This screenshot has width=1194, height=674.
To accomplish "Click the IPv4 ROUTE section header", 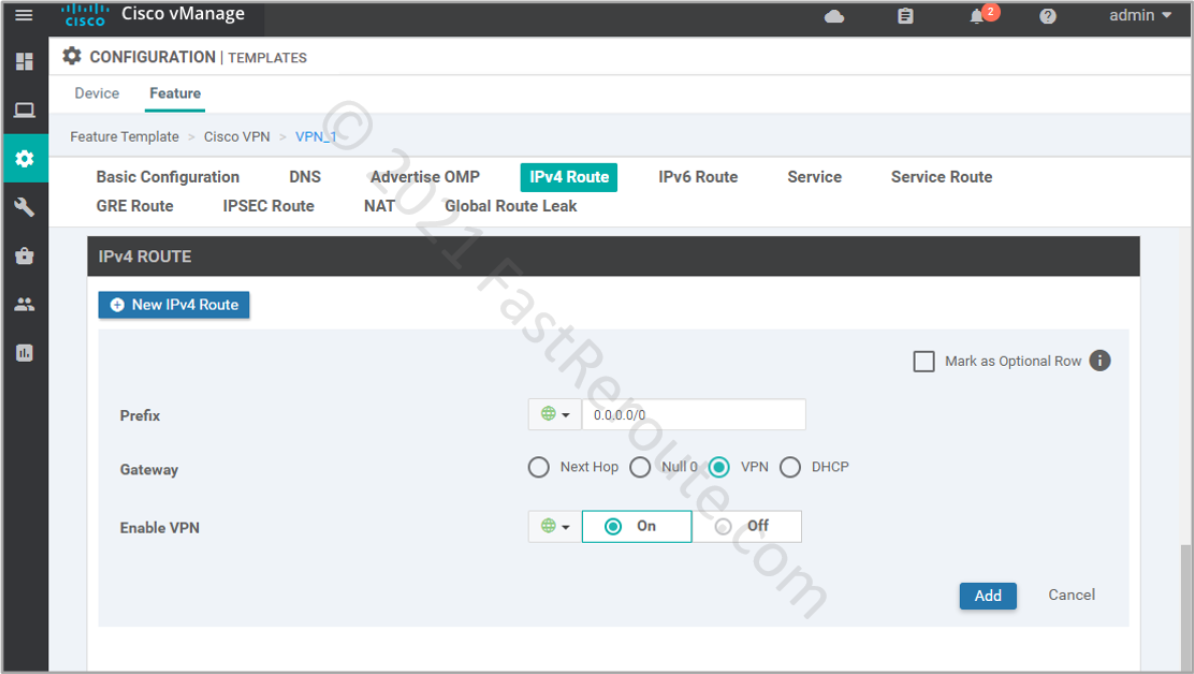I will [613, 256].
